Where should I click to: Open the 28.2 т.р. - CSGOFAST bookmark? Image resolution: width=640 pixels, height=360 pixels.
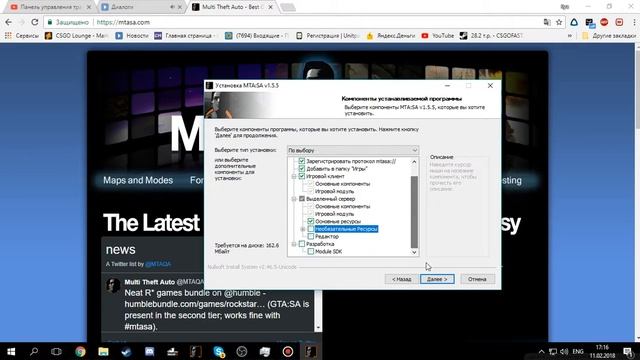tap(491, 36)
